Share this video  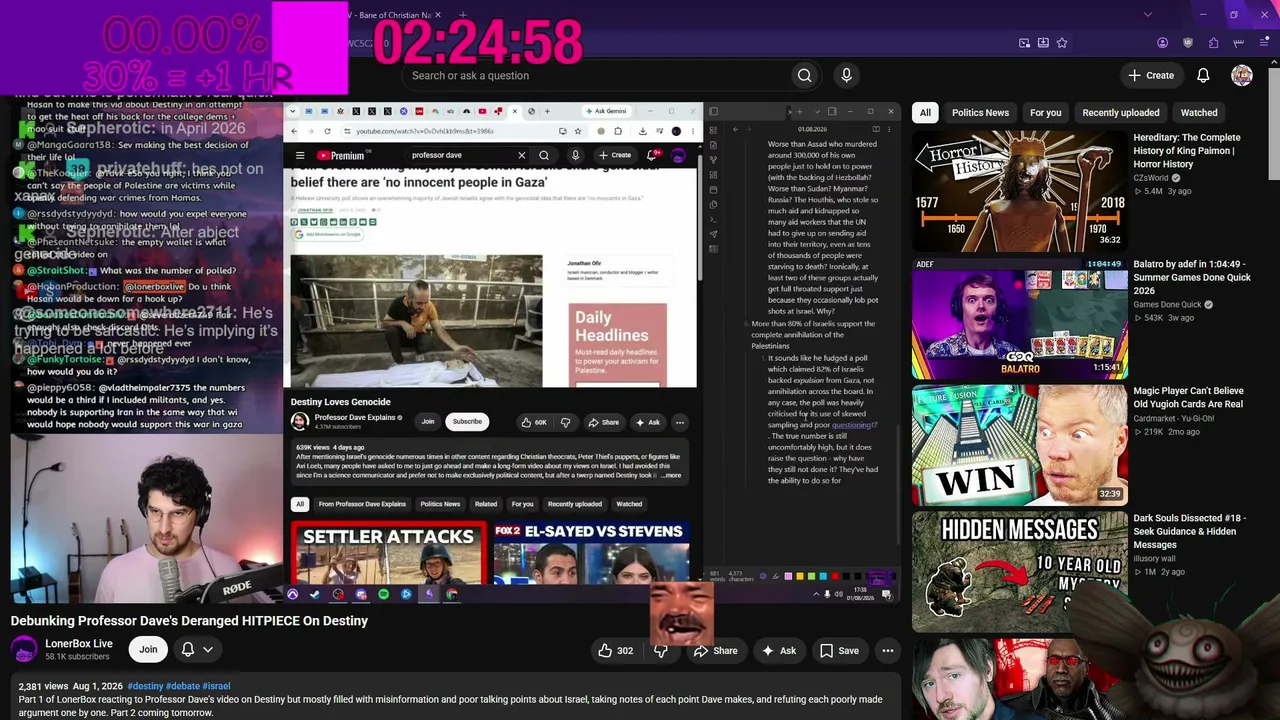(x=715, y=651)
